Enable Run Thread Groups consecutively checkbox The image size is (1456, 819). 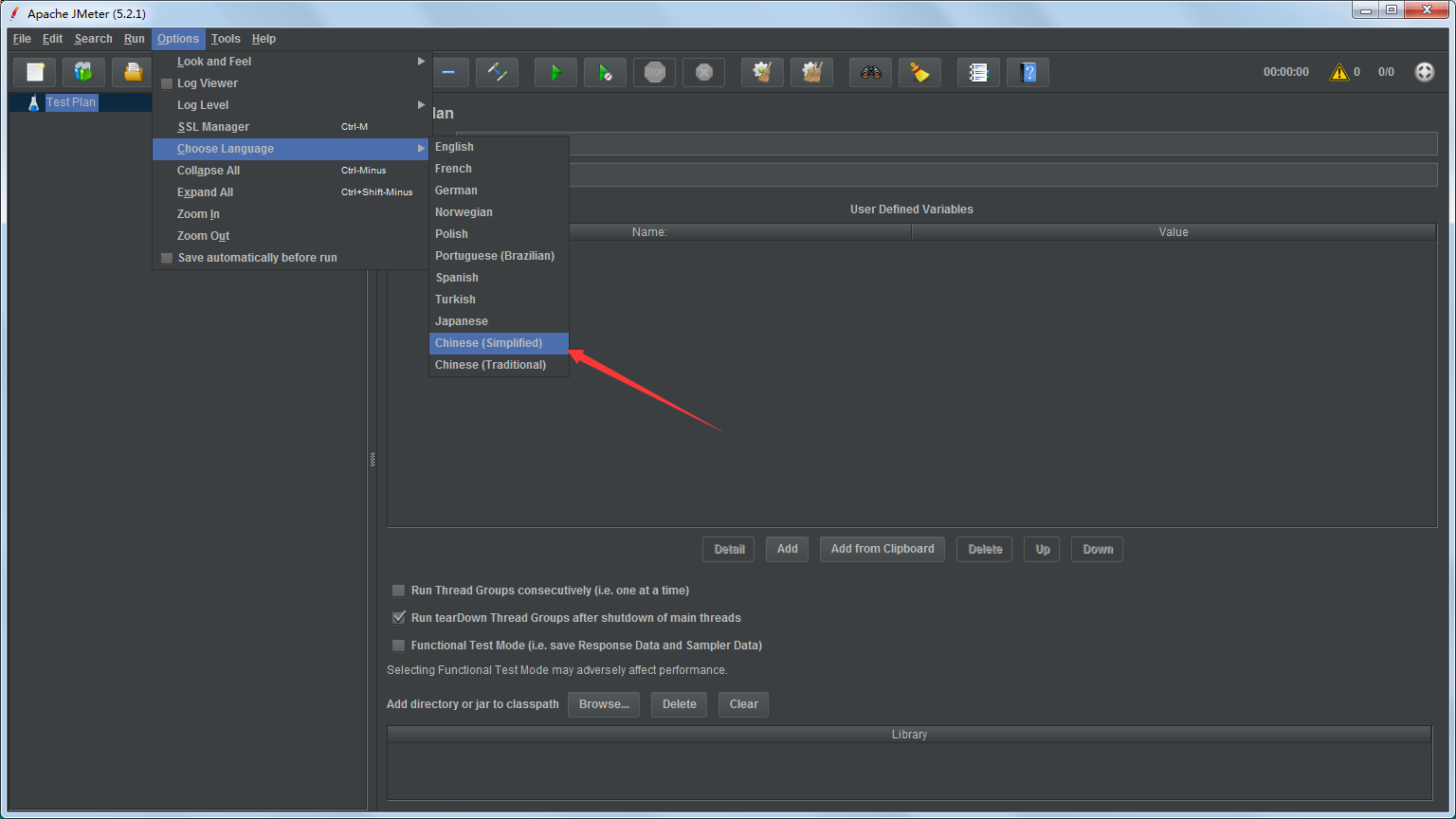pyautogui.click(x=399, y=591)
